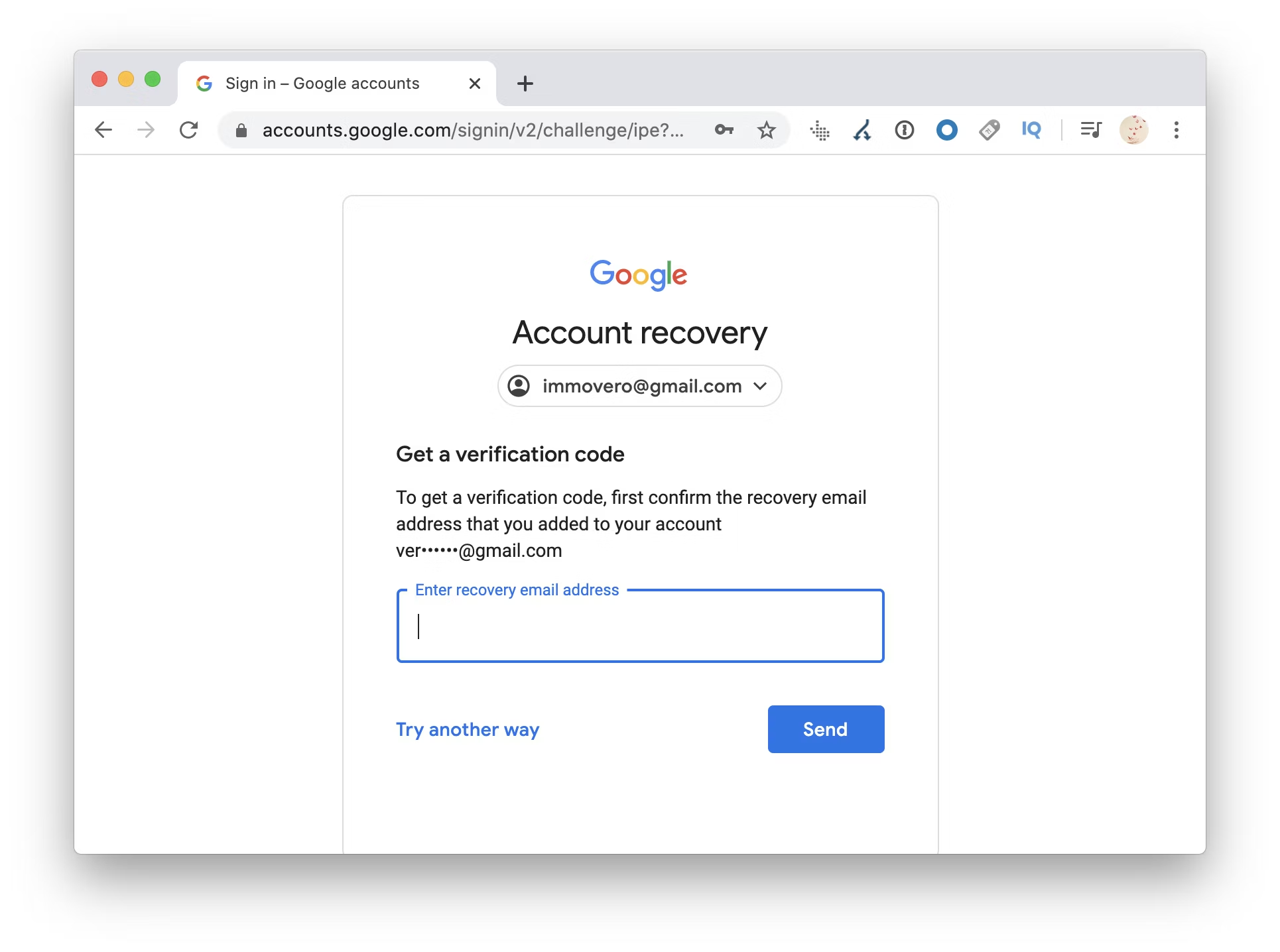Click the forward navigation arrow
Image resolution: width=1280 pixels, height=952 pixels.
coord(145,130)
